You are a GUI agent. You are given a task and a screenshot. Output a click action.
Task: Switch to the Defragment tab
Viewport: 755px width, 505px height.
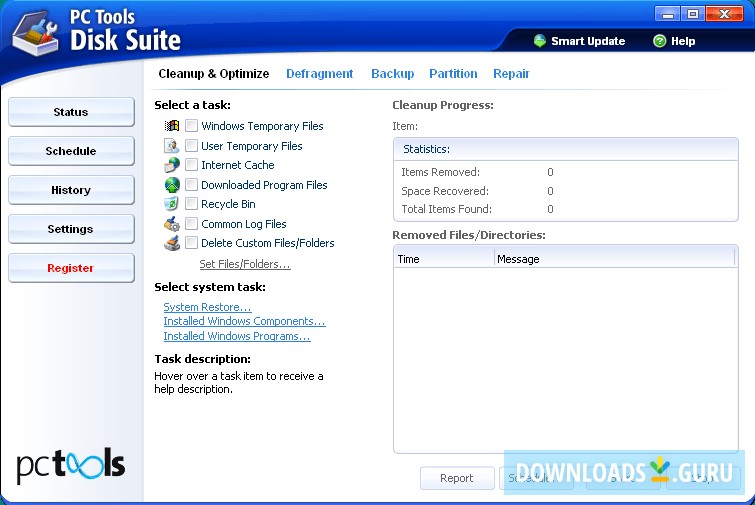tap(320, 74)
